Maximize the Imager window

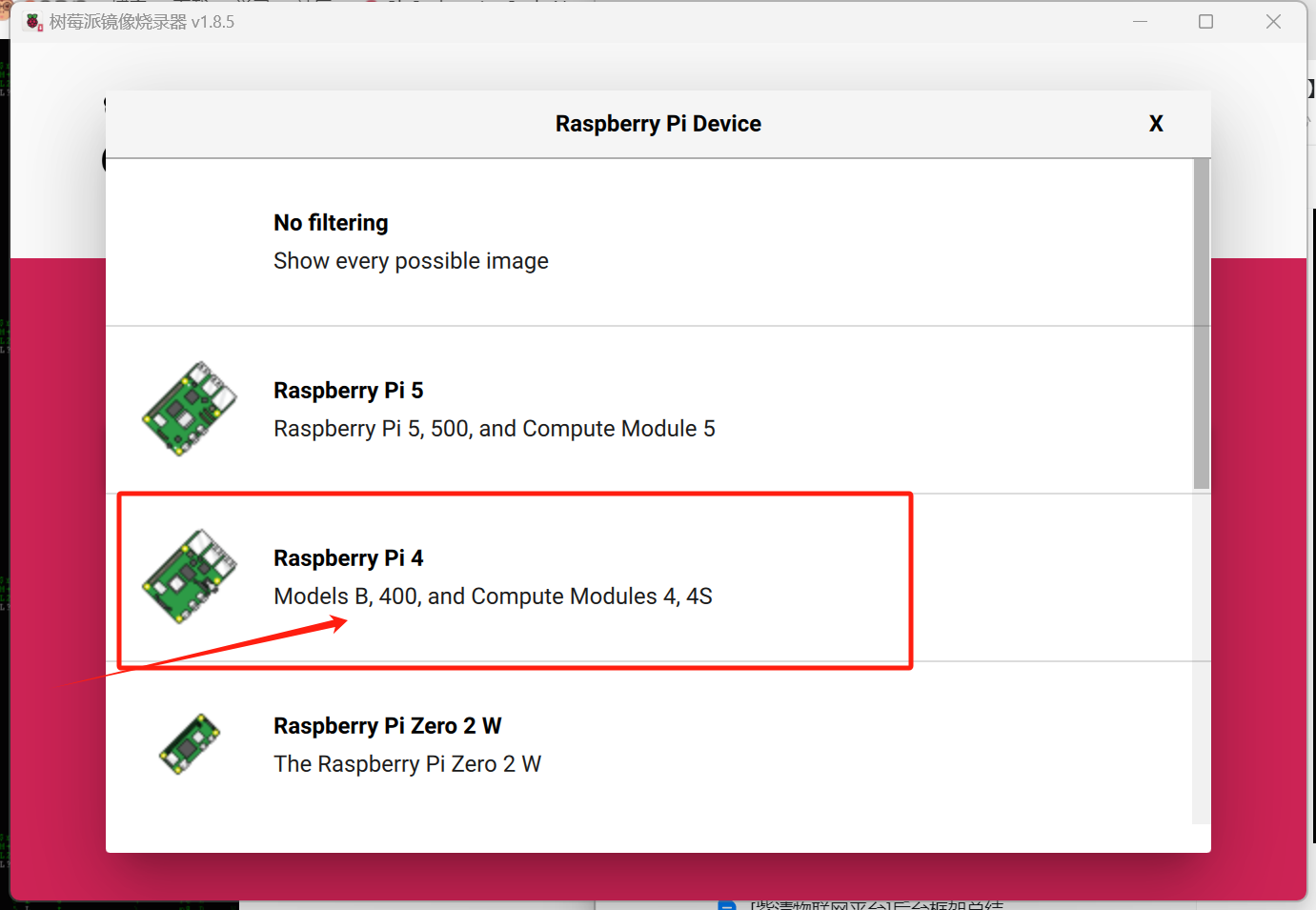(x=1205, y=21)
